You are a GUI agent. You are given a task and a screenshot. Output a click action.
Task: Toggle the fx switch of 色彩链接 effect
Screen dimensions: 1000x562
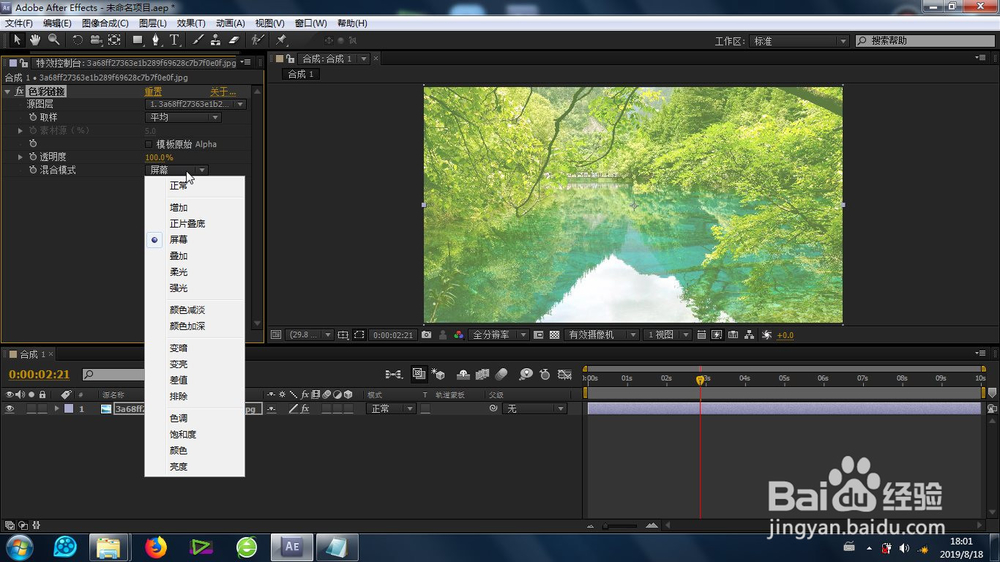click(19, 91)
